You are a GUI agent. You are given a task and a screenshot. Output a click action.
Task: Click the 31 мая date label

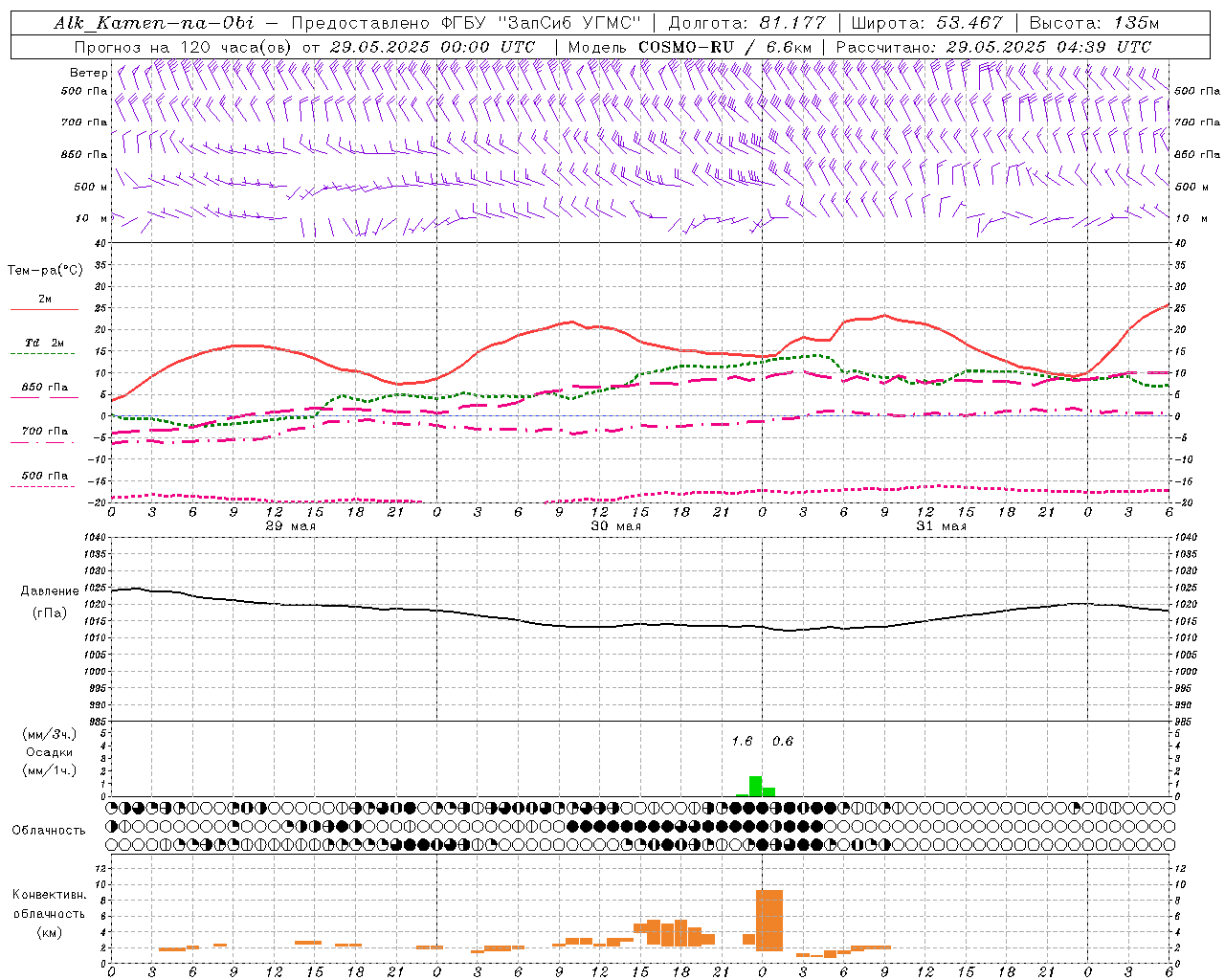click(x=941, y=526)
